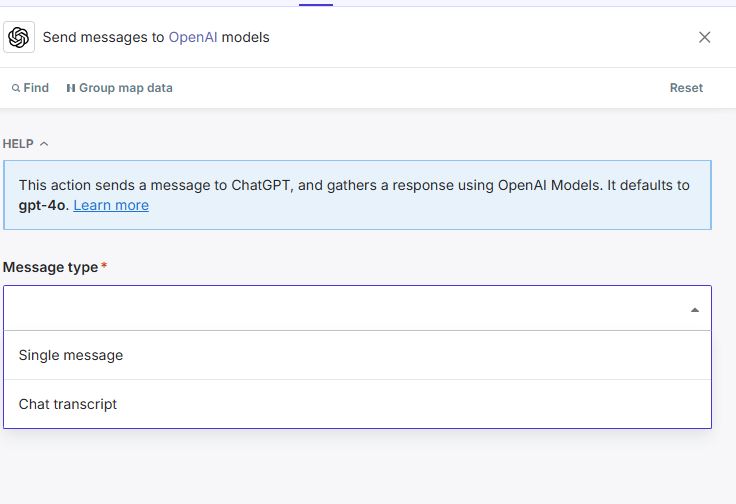Click the blue help description box
Screen dimensions: 736x504
click(400, 195)
